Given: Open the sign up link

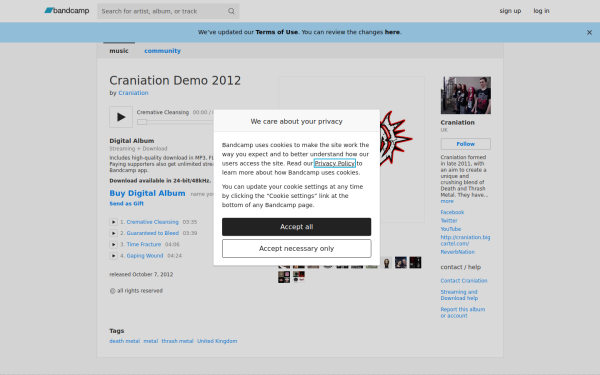Looking at the screenshot, I should 510,11.
